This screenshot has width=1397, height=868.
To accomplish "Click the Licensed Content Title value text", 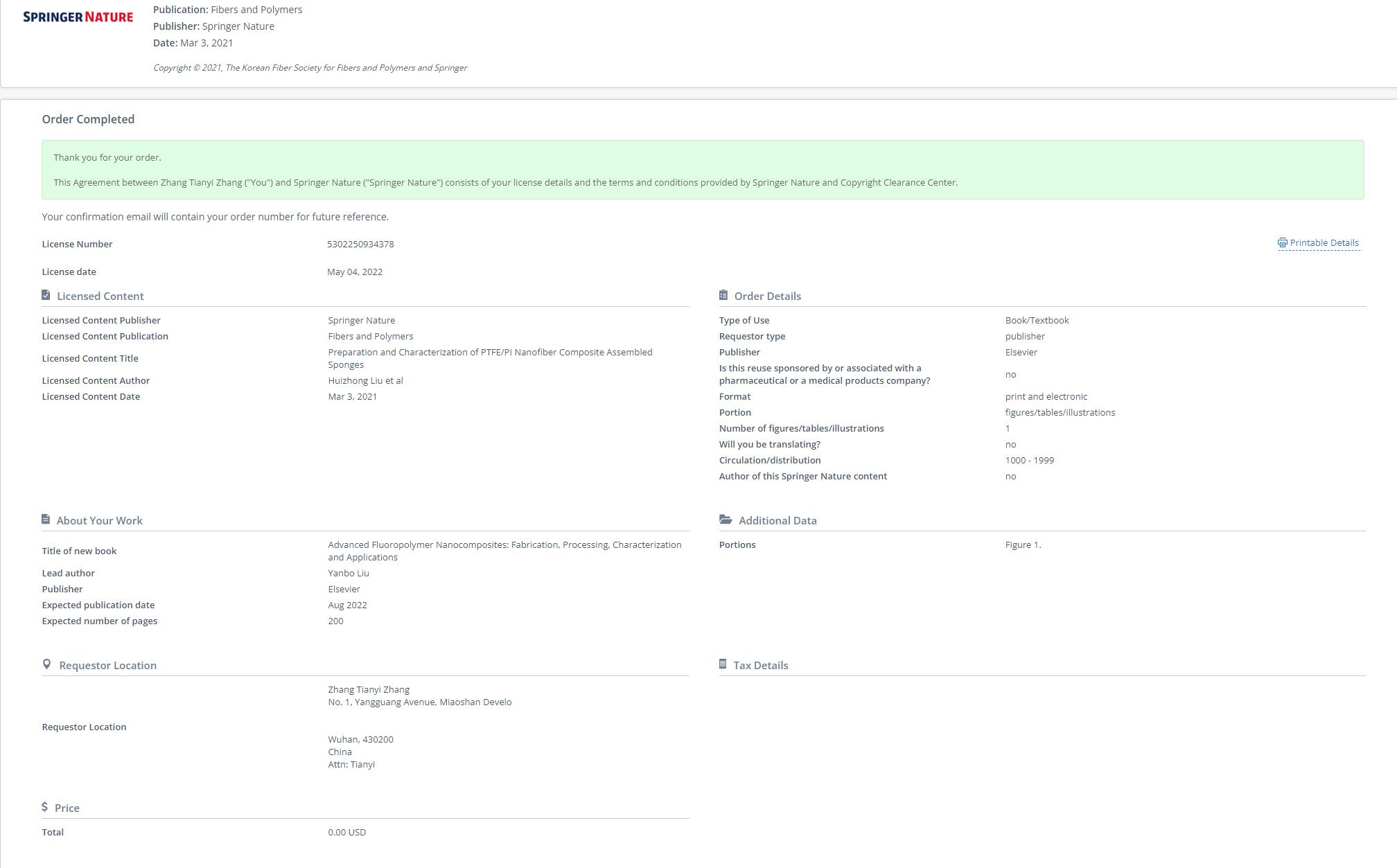I will tap(490, 358).
